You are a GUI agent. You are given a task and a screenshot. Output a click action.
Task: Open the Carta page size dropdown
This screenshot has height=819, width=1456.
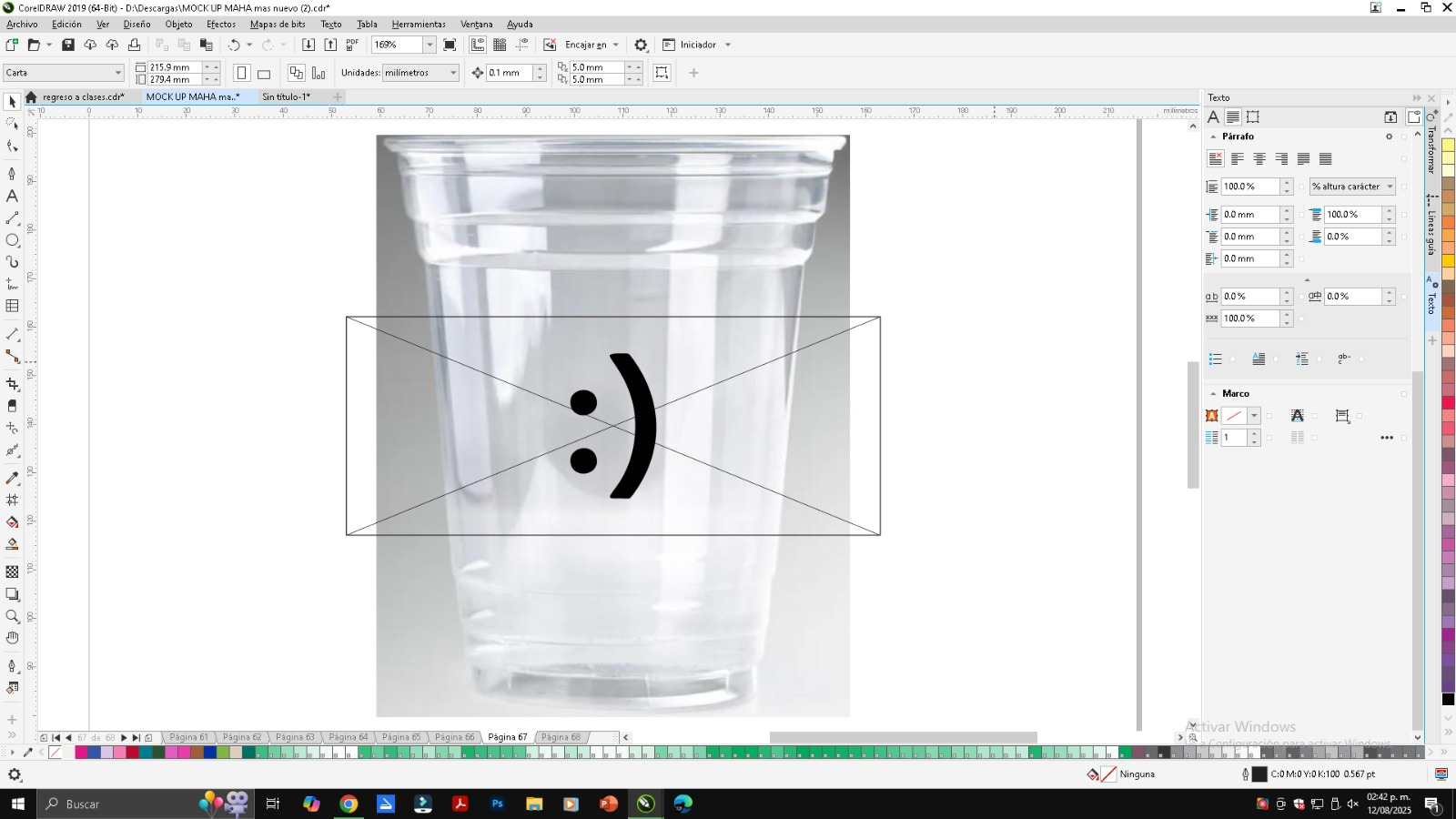(x=117, y=73)
